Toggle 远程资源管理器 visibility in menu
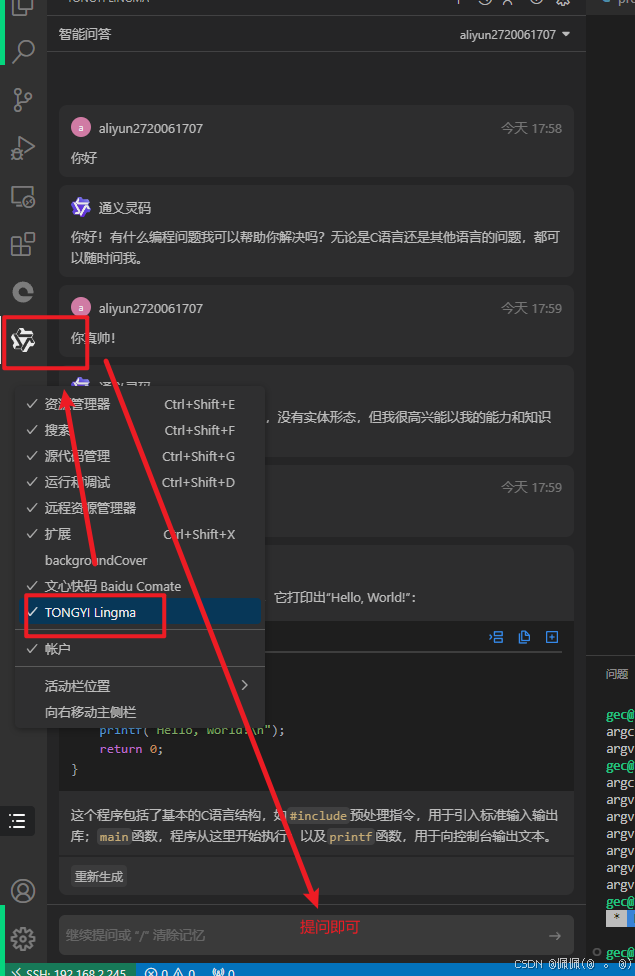 (139, 509)
